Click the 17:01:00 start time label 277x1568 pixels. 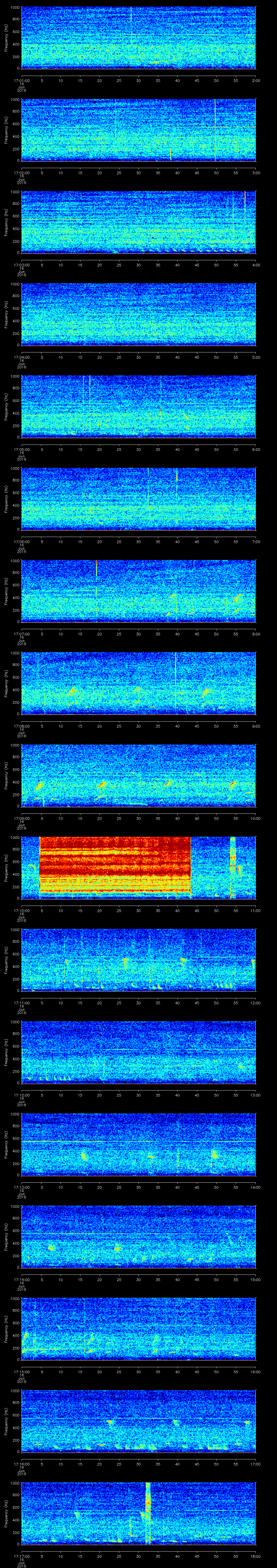point(21,80)
